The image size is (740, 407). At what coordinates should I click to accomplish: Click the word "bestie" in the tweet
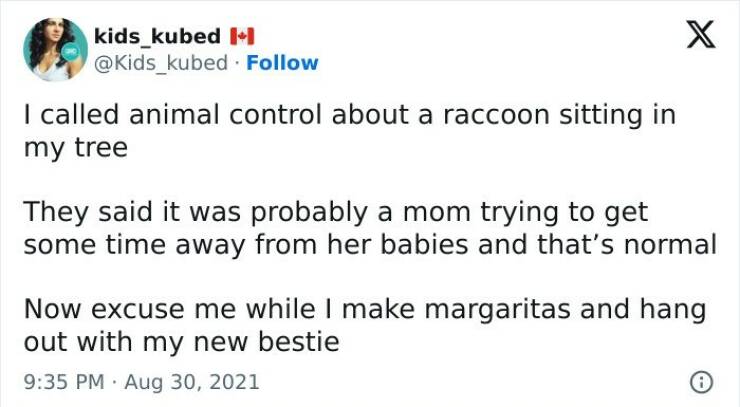(307, 341)
